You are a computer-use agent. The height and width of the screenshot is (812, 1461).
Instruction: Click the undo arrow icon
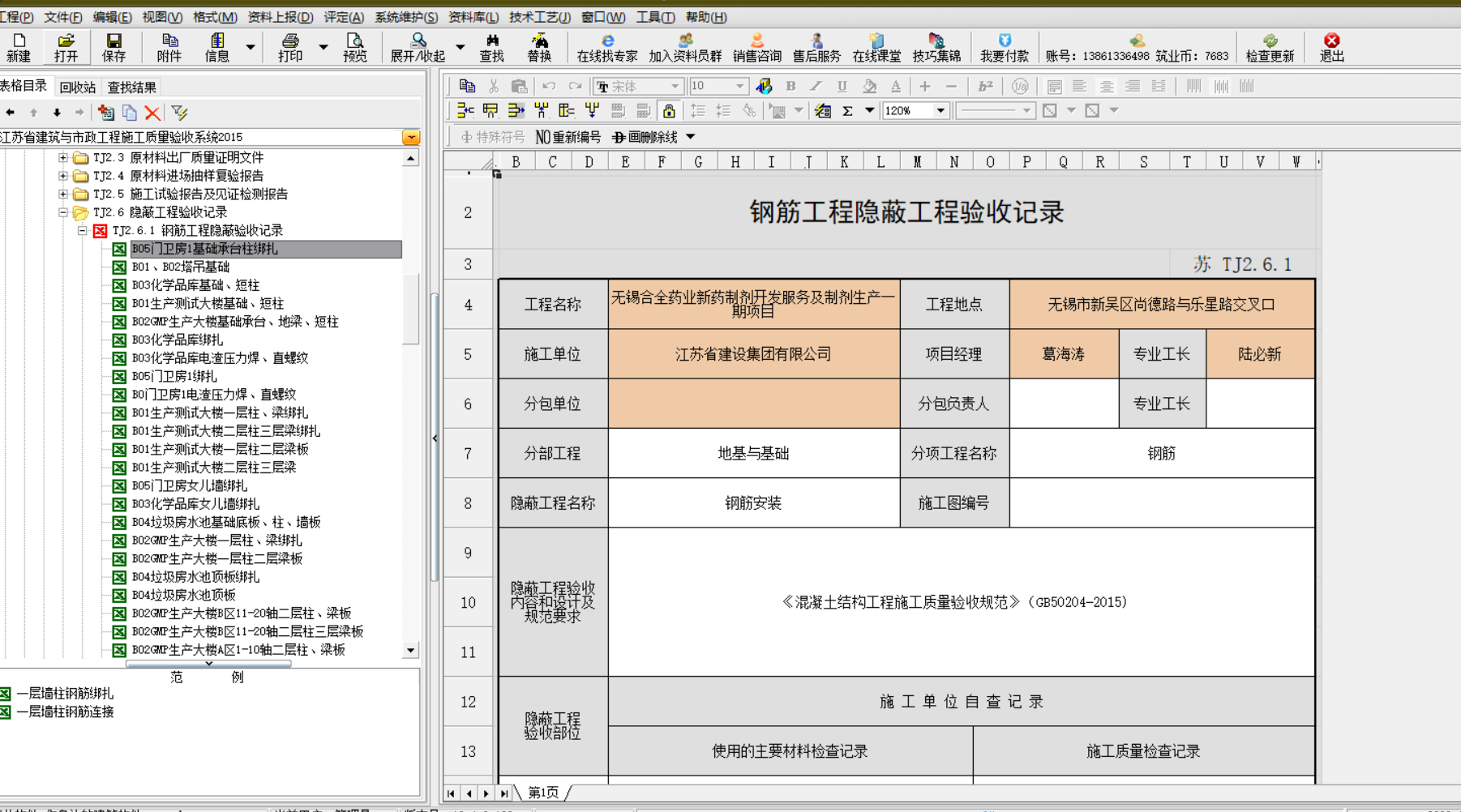549,86
